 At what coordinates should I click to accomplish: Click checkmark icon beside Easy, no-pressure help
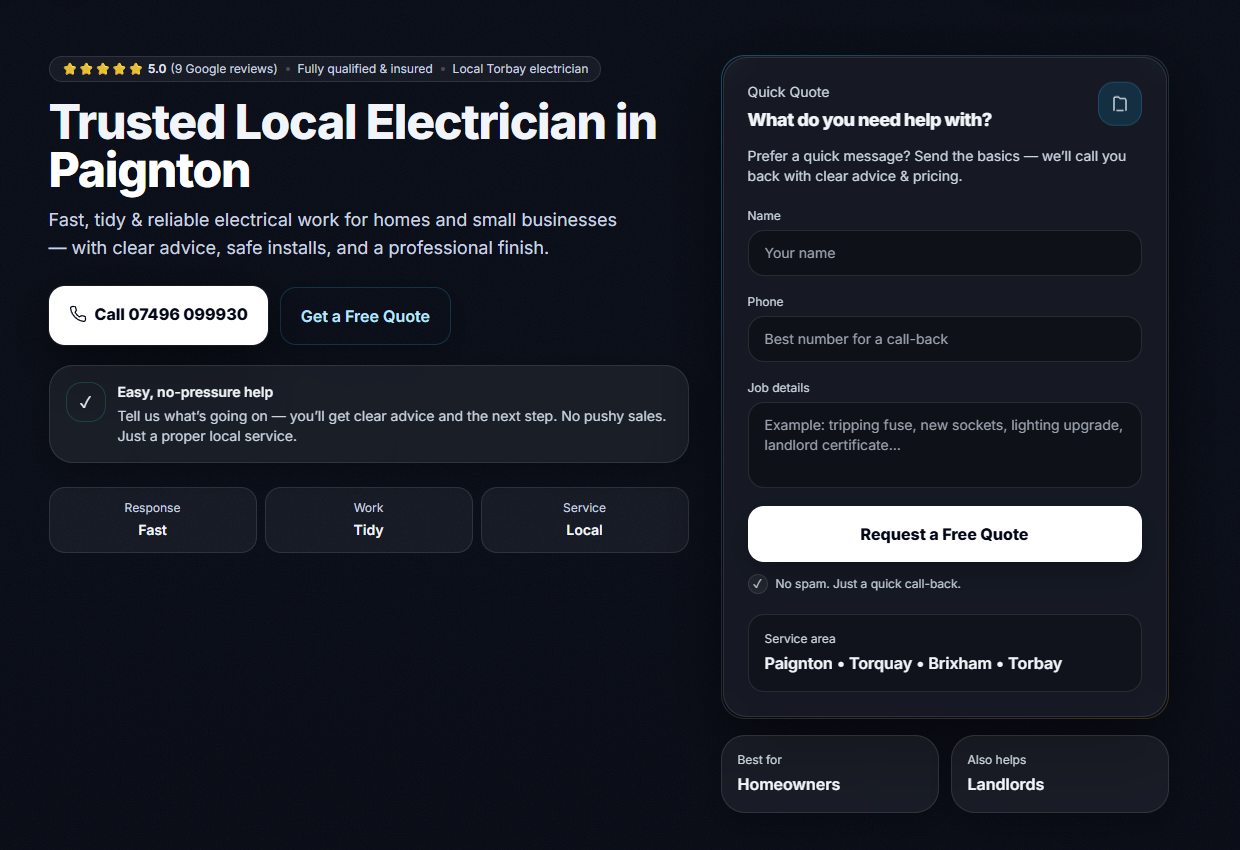coord(86,402)
